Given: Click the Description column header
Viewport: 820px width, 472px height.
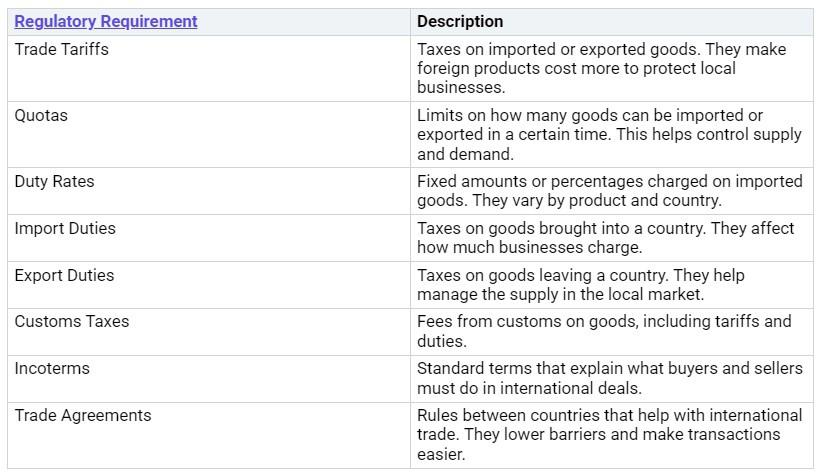Looking at the screenshot, I should click(460, 21).
